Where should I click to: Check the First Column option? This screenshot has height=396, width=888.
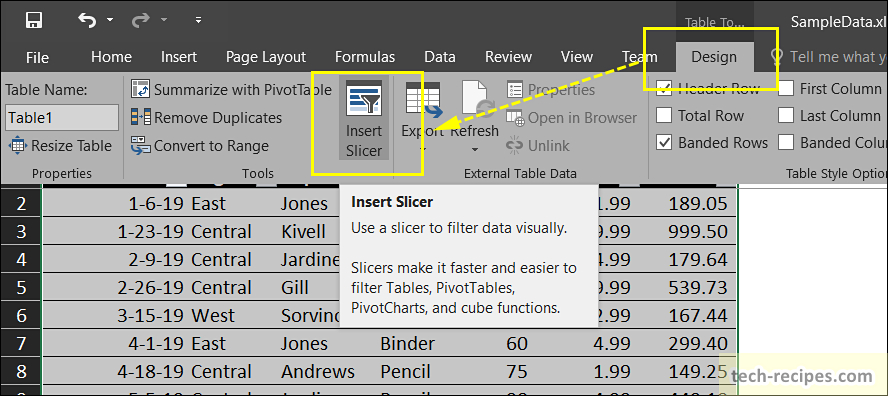point(785,88)
